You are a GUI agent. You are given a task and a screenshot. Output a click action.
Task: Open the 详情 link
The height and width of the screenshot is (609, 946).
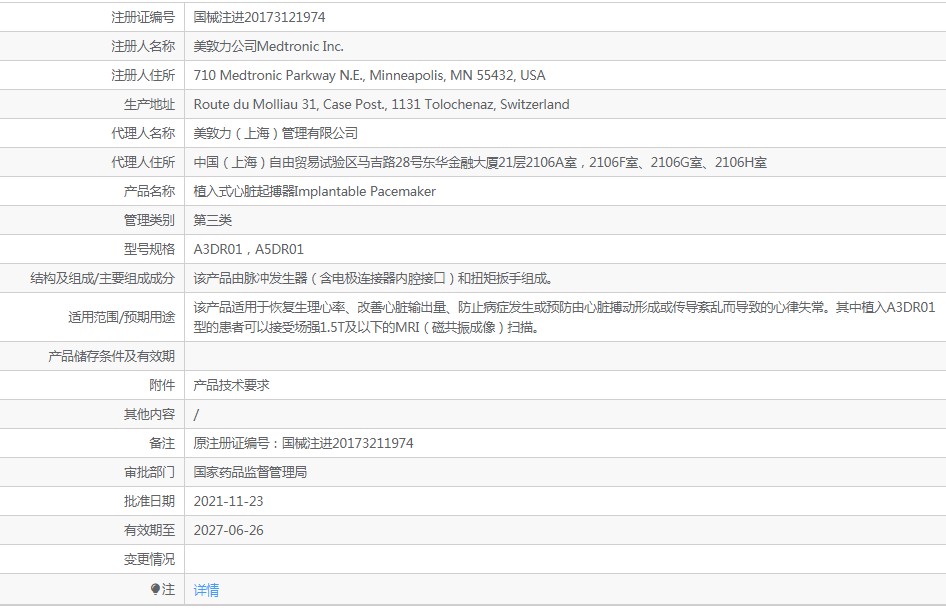coord(206,590)
